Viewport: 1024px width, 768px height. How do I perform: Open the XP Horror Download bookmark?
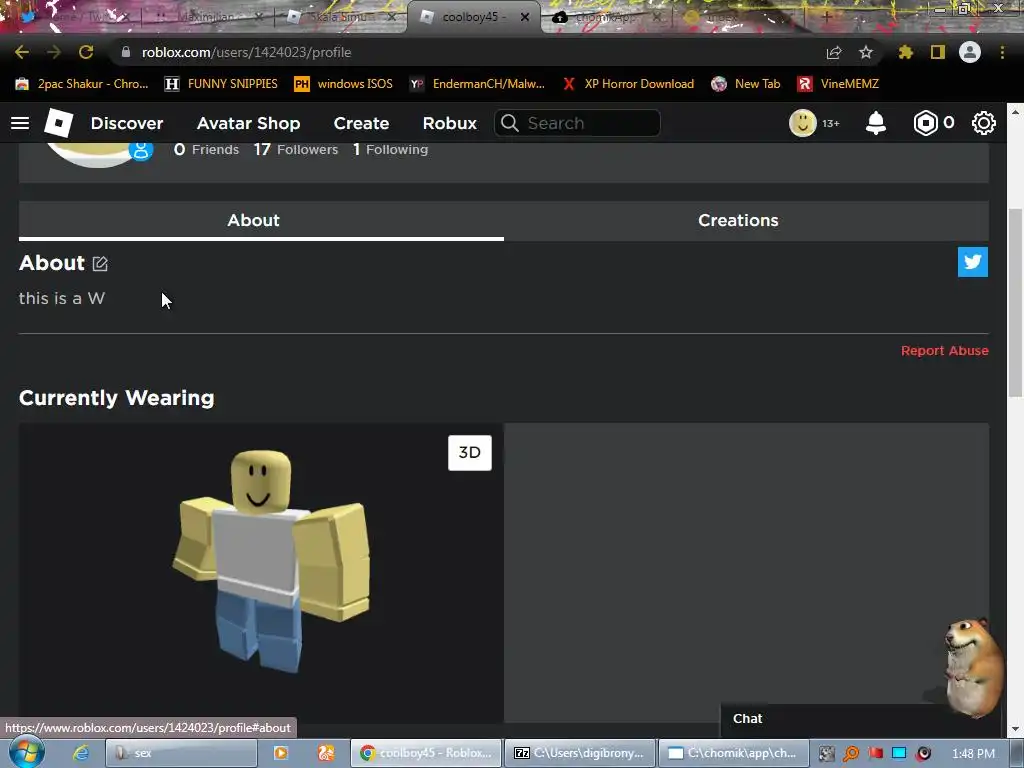628,84
